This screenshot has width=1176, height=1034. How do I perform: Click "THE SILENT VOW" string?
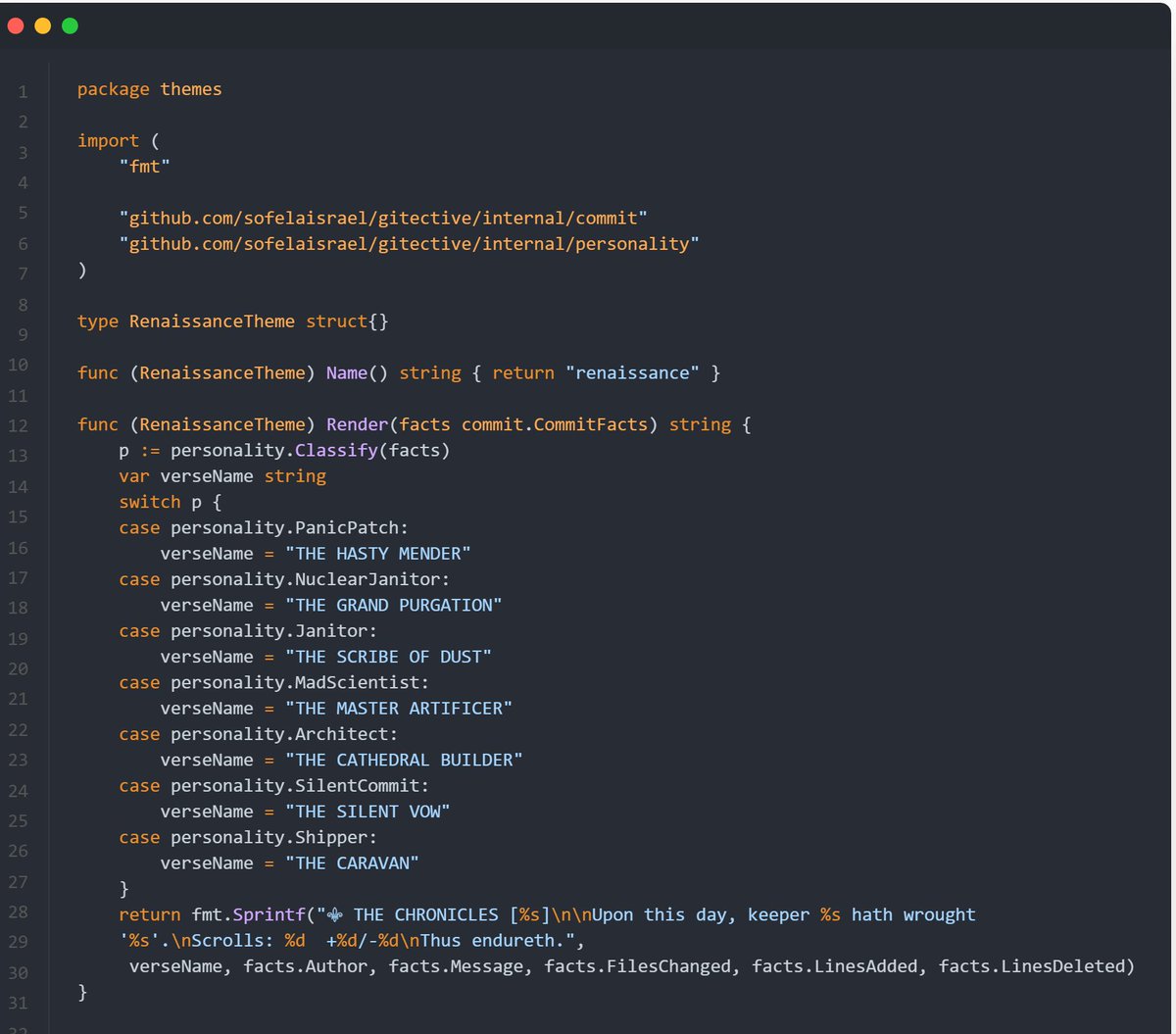(x=368, y=811)
